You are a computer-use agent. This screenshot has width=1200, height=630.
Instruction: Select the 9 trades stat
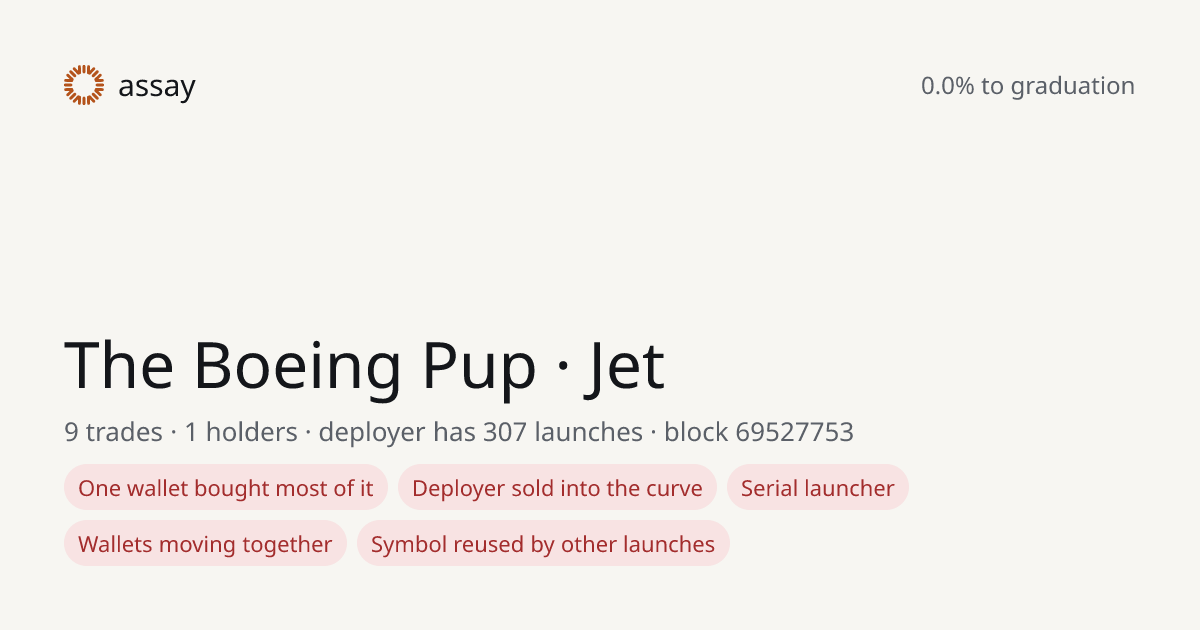click(113, 432)
